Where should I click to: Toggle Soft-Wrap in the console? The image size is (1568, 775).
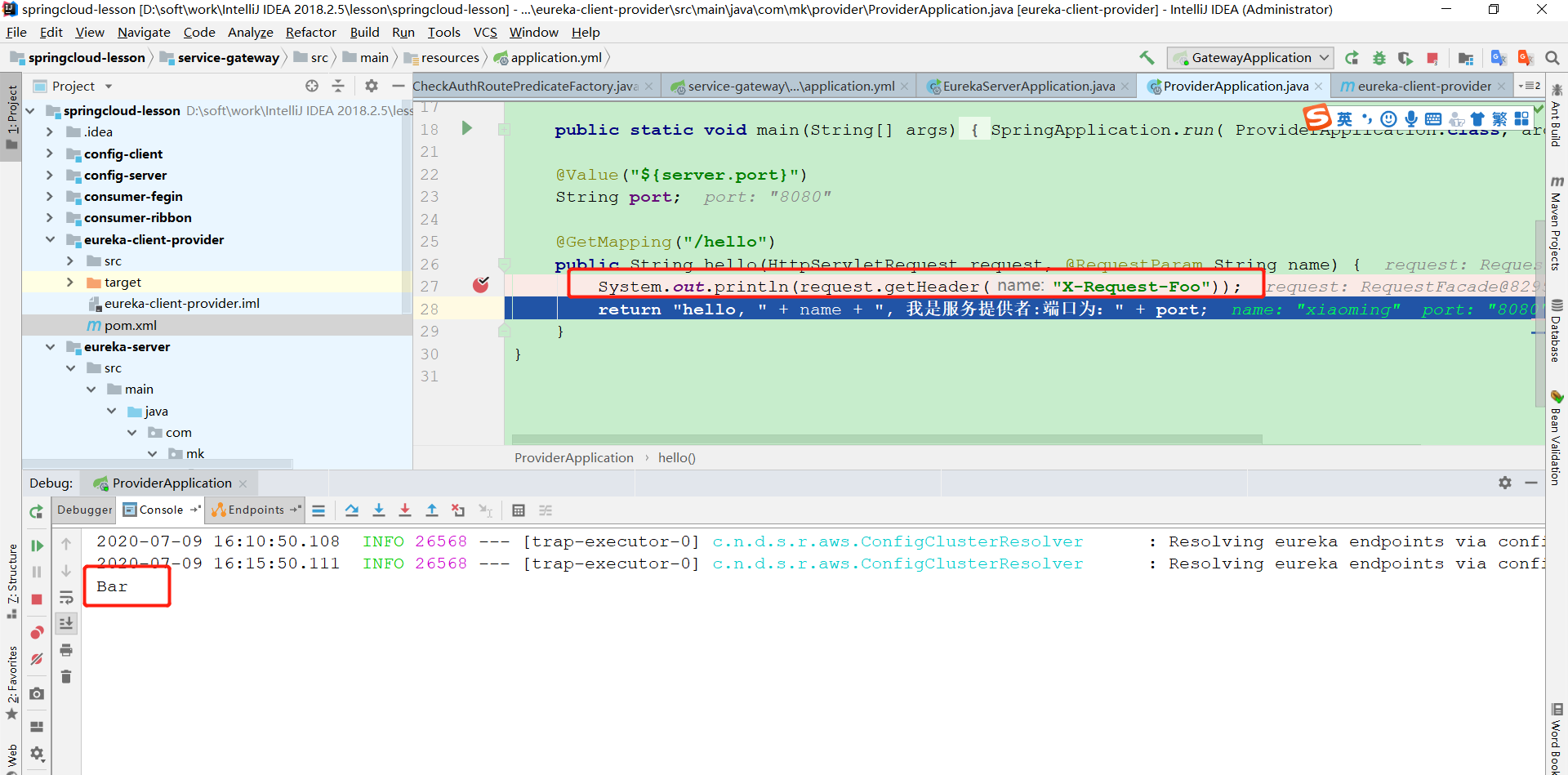pos(66,598)
